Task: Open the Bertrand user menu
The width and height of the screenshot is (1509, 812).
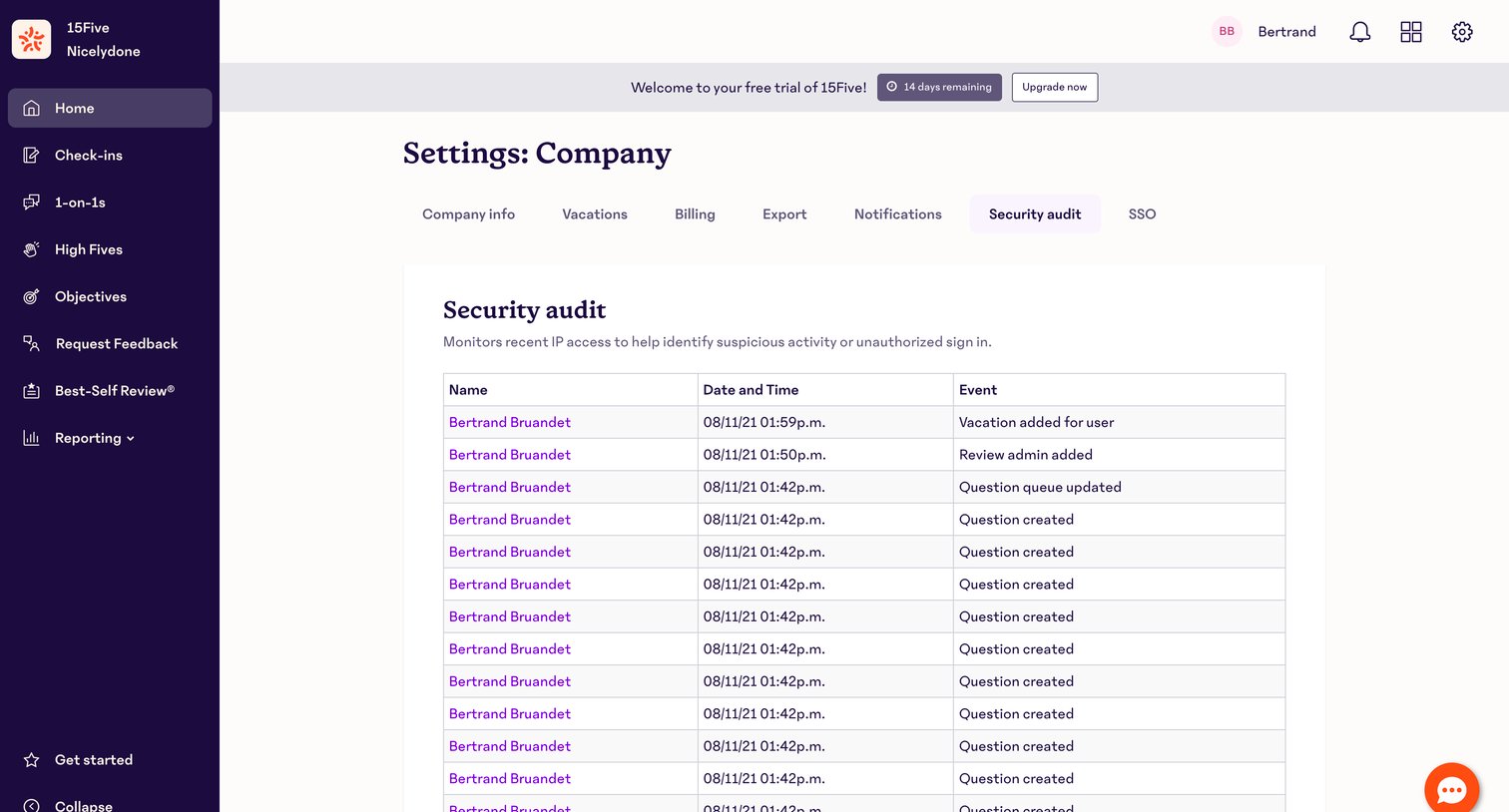Action: coord(1286,32)
